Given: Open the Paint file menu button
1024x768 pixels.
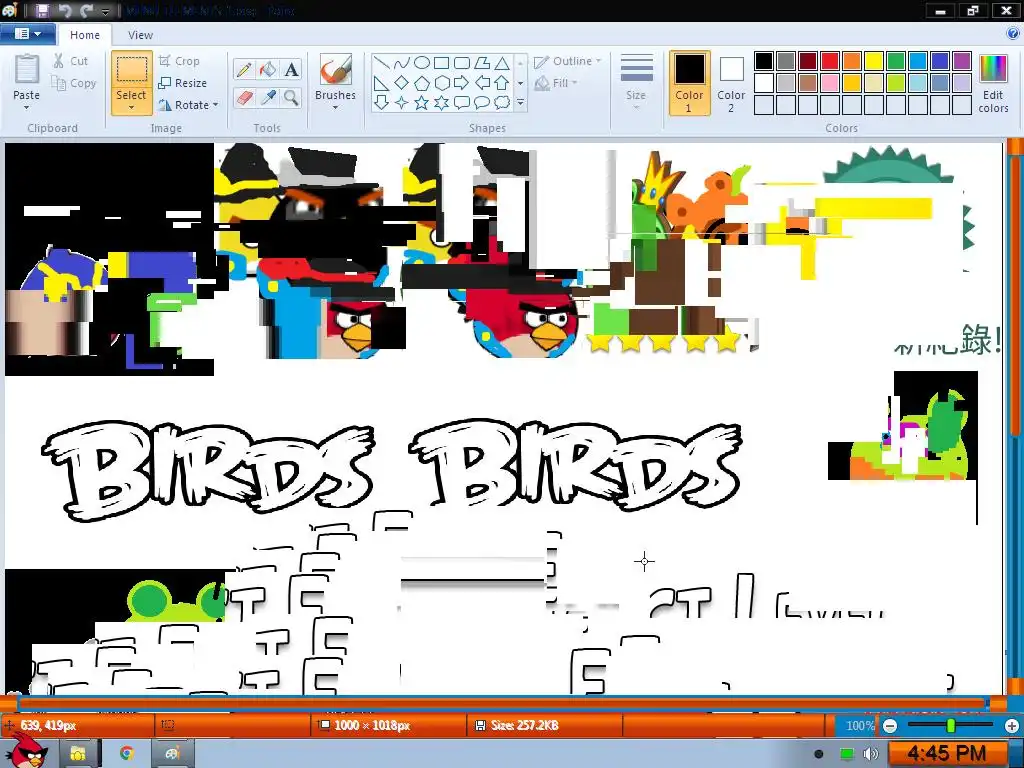Looking at the screenshot, I should point(27,33).
